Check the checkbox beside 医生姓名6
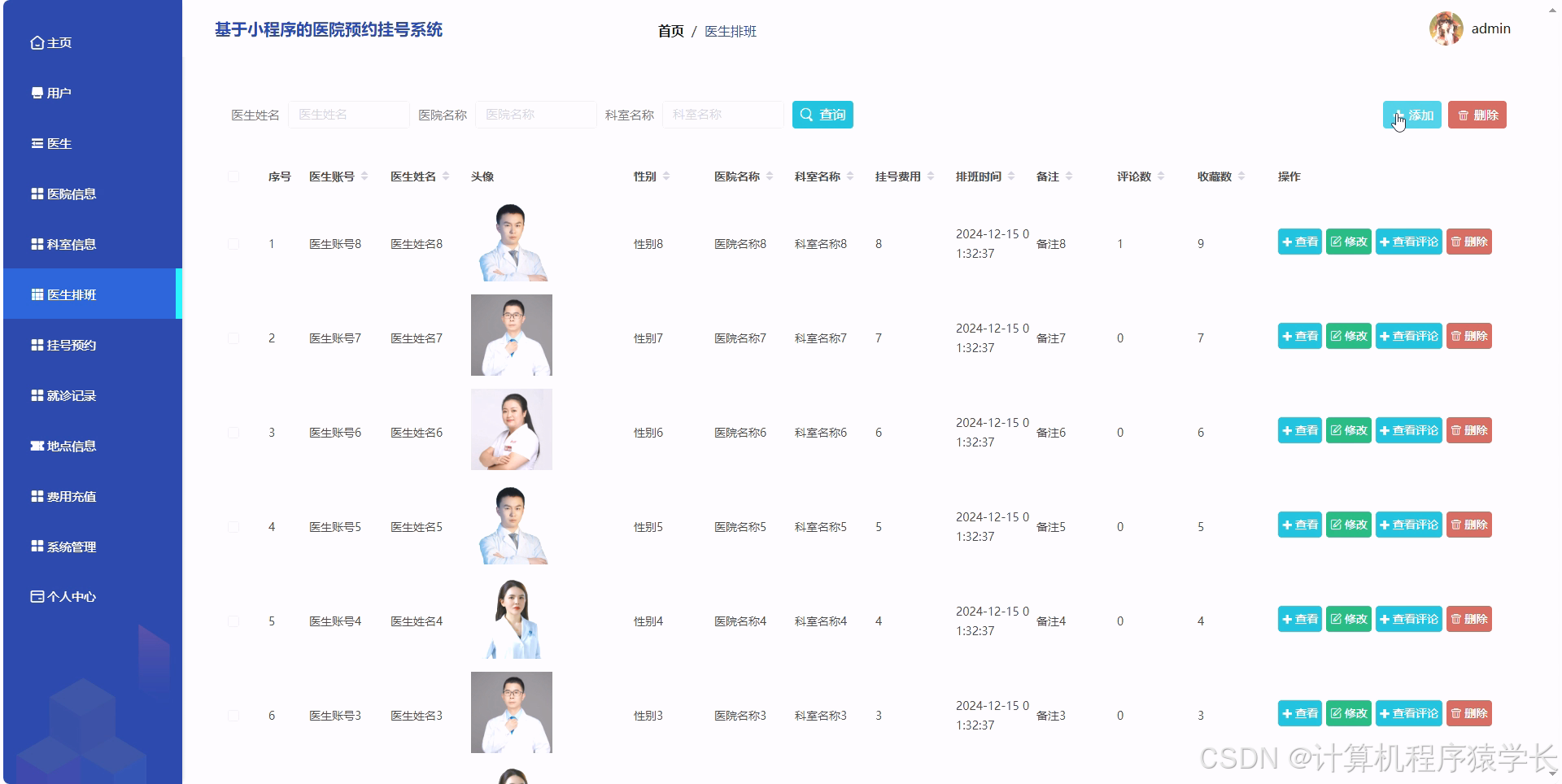Screen dimensions: 1562x784 pos(233,432)
